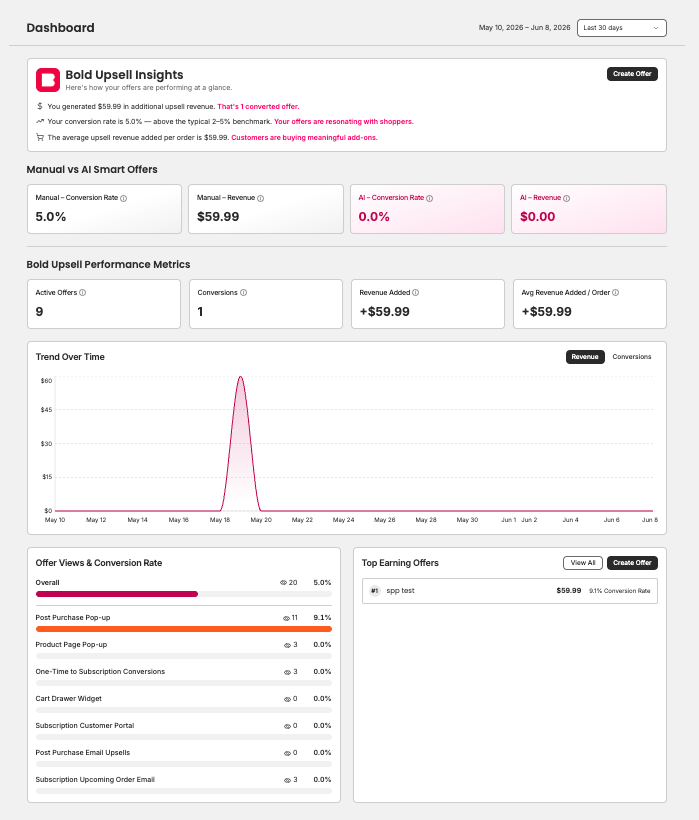Click View All in Top Earning Offers
This screenshot has width=699, height=820.
click(x=583, y=563)
